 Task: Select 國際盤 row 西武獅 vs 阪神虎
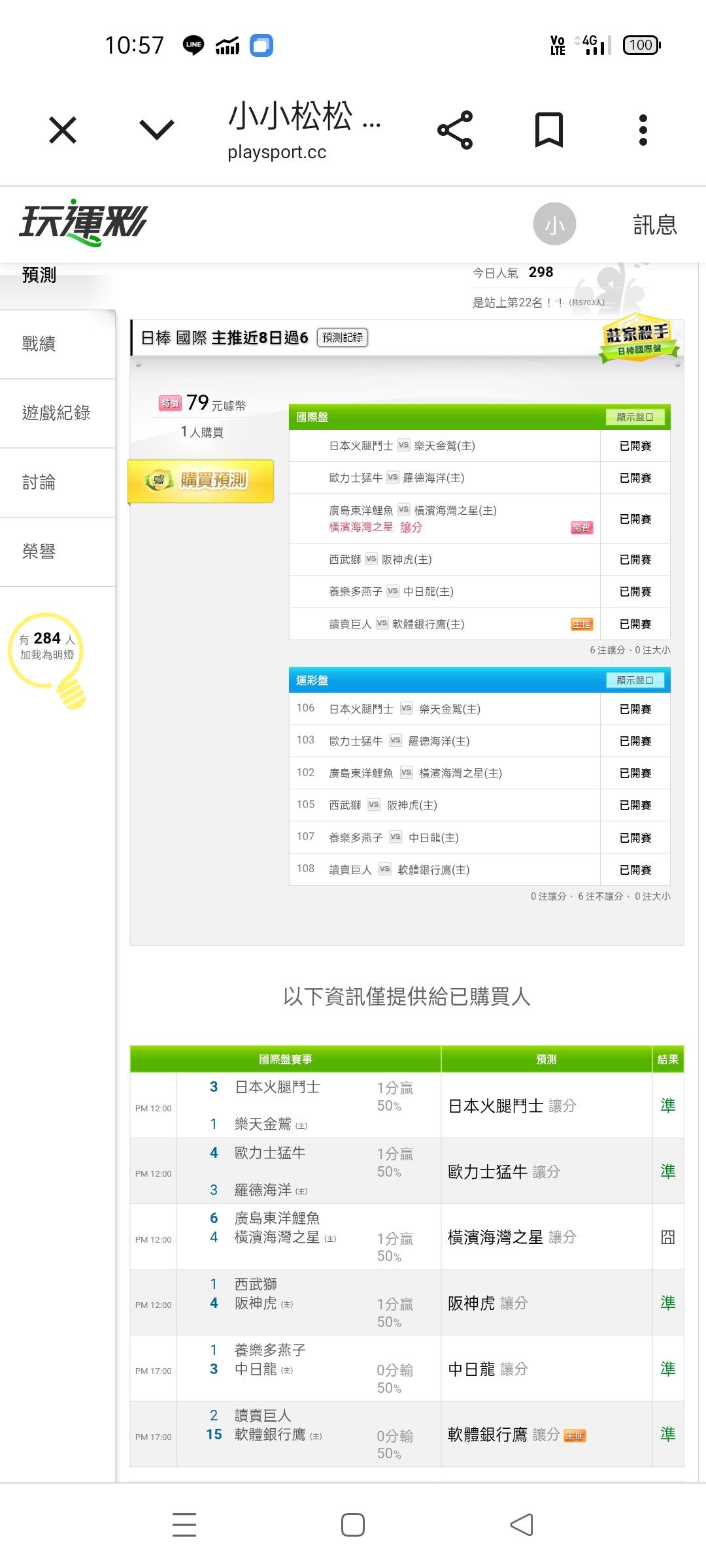(480, 559)
